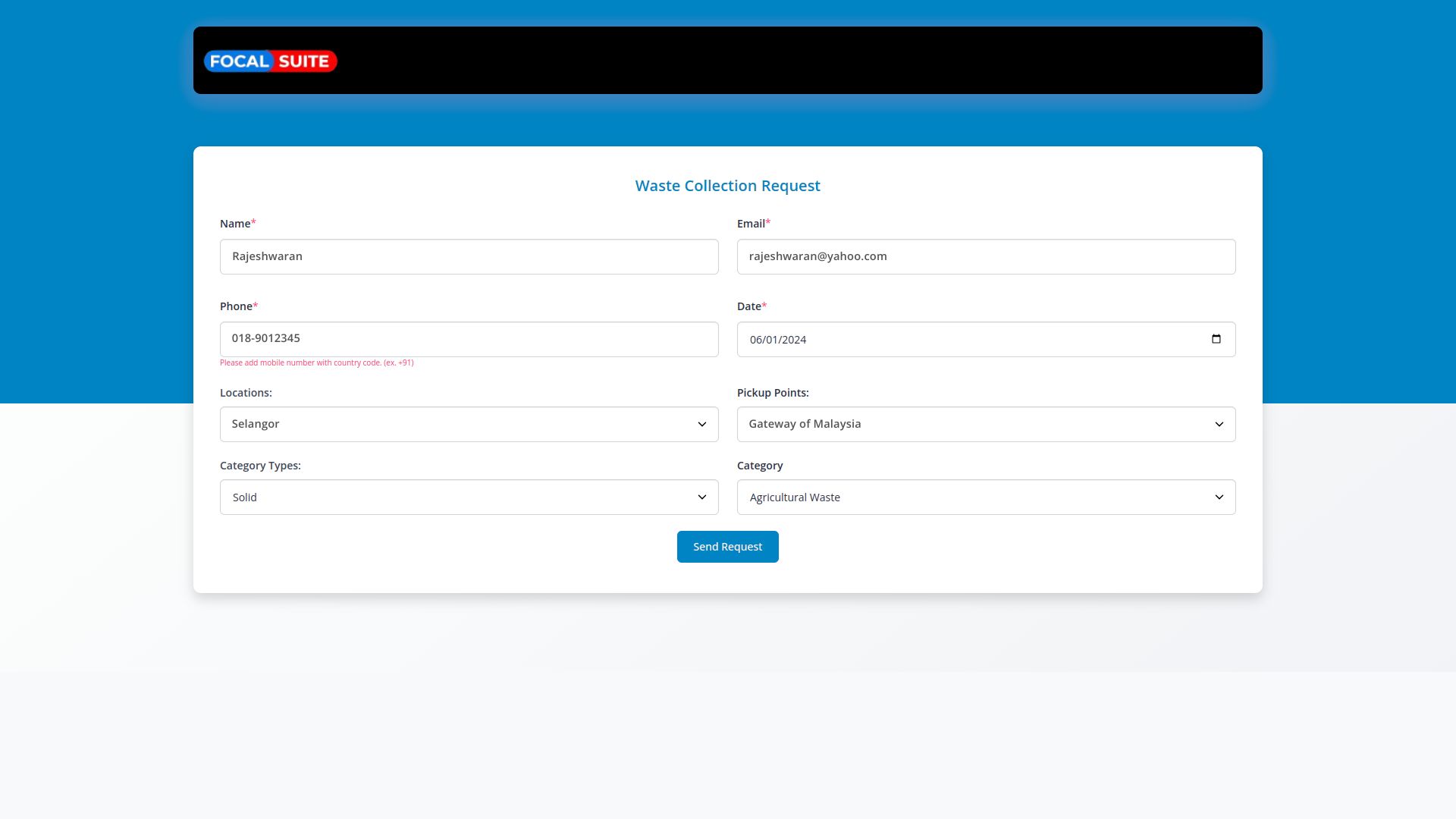1456x819 pixels.
Task: Click the Phone number input field
Action: (469, 339)
